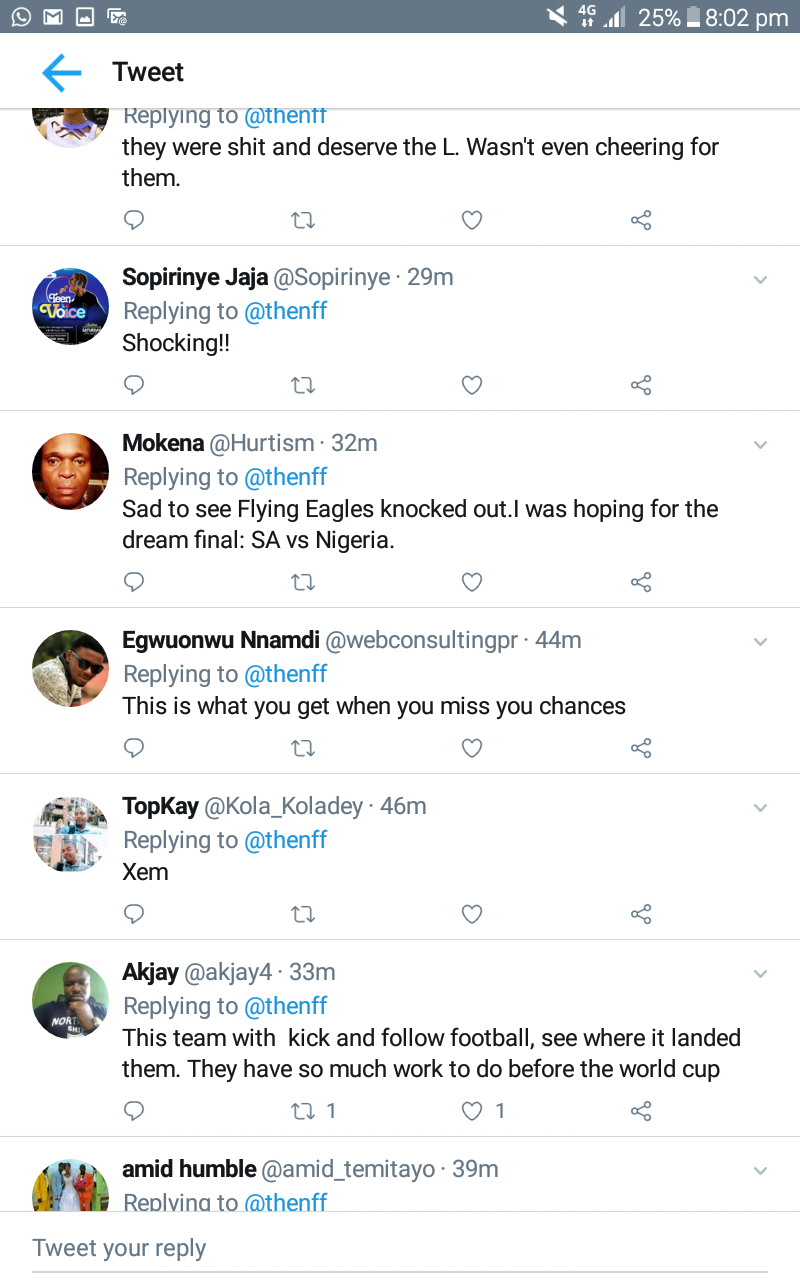The width and height of the screenshot is (800, 1280).
Task: Like Egwuonwu Nnamdi's tweet about missed chances
Action: pyautogui.click(x=472, y=748)
